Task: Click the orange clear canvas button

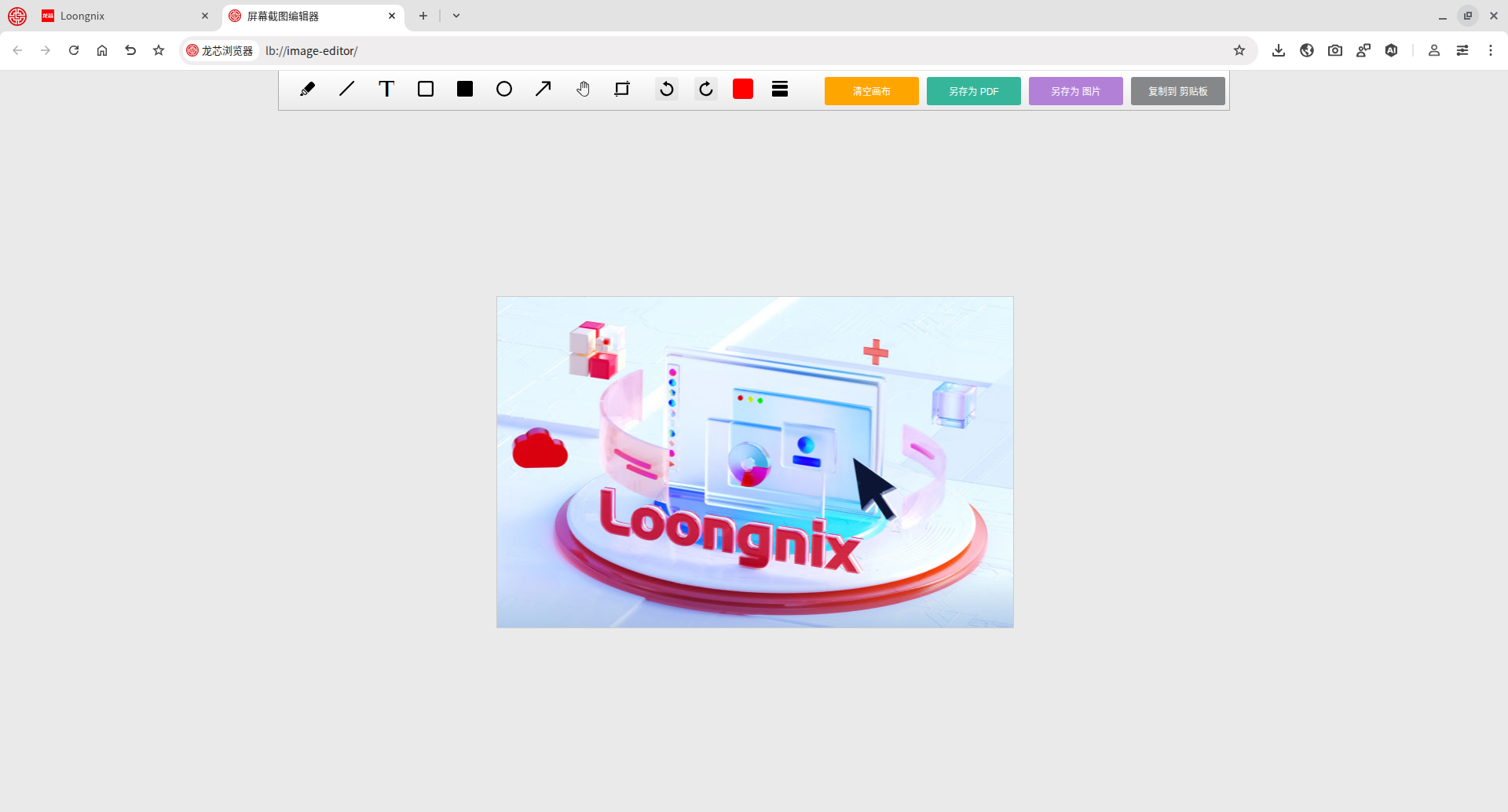Action: pyautogui.click(x=871, y=91)
